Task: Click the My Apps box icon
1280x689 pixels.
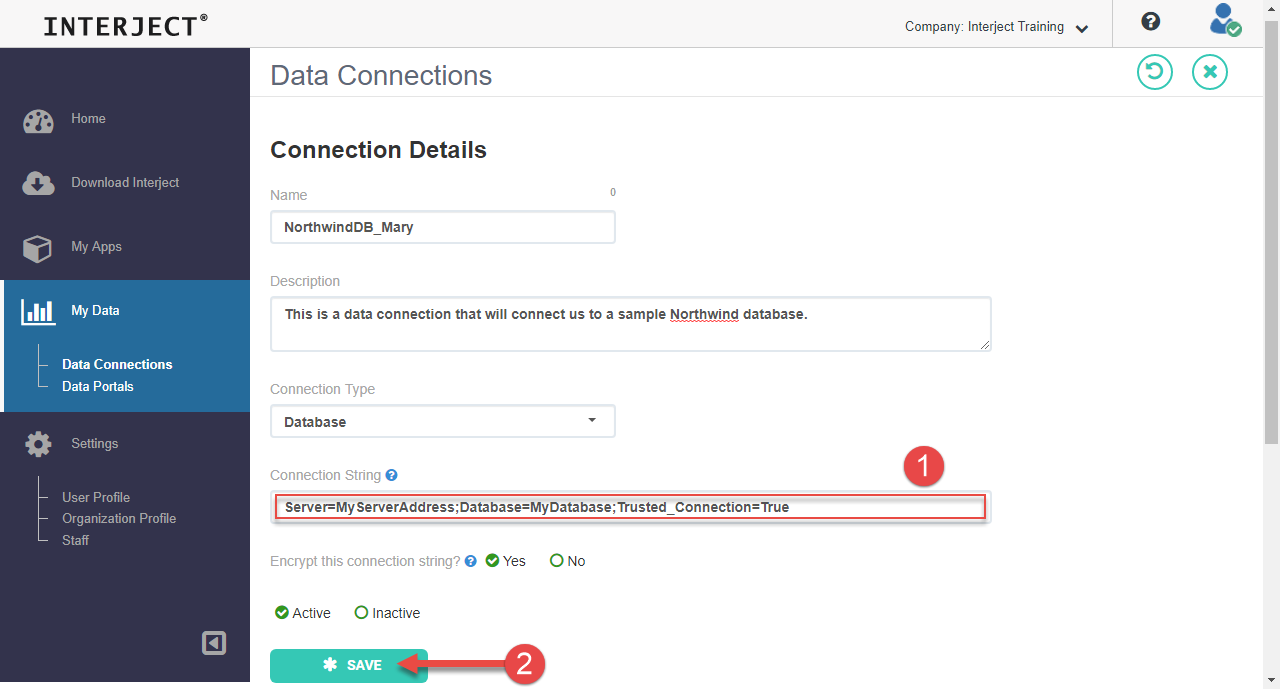Action: (x=38, y=248)
